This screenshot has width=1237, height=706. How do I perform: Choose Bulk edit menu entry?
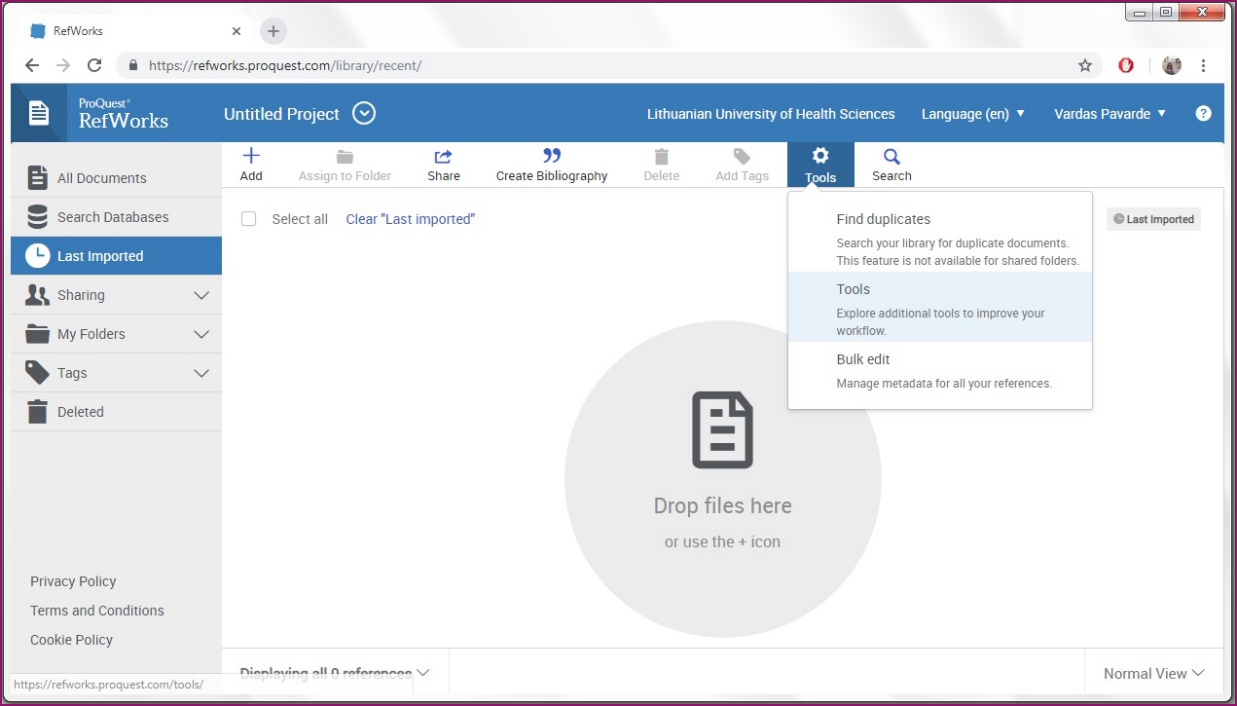point(863,359)
